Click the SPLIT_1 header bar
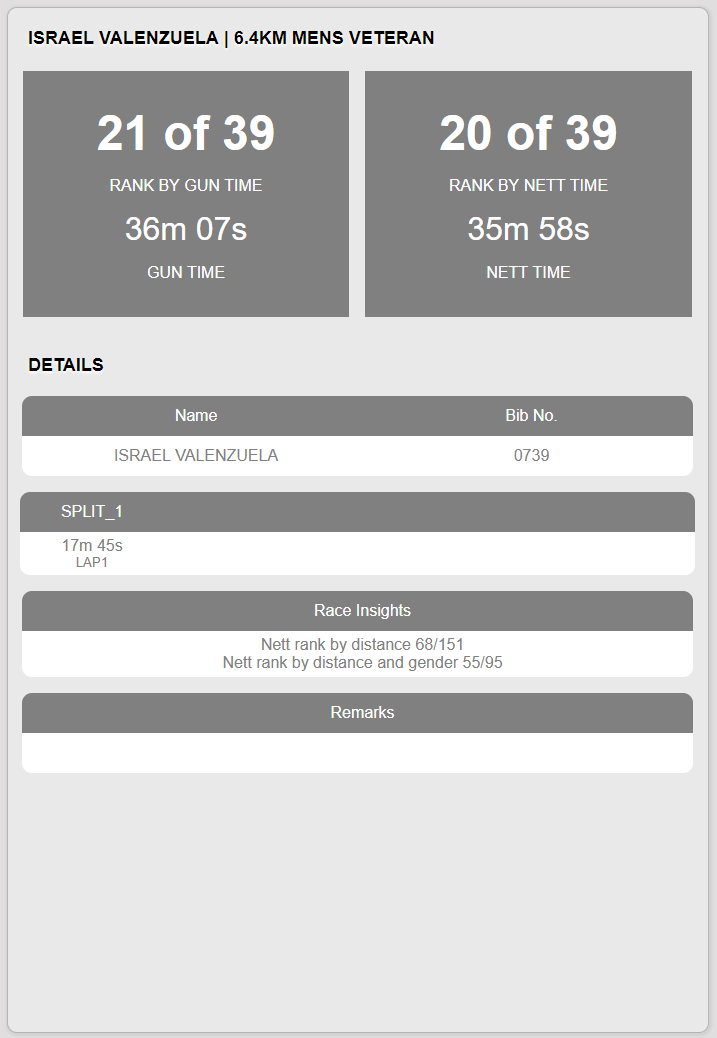The image size is (717, 1038). pyautogui.click(x=358, y=512)
